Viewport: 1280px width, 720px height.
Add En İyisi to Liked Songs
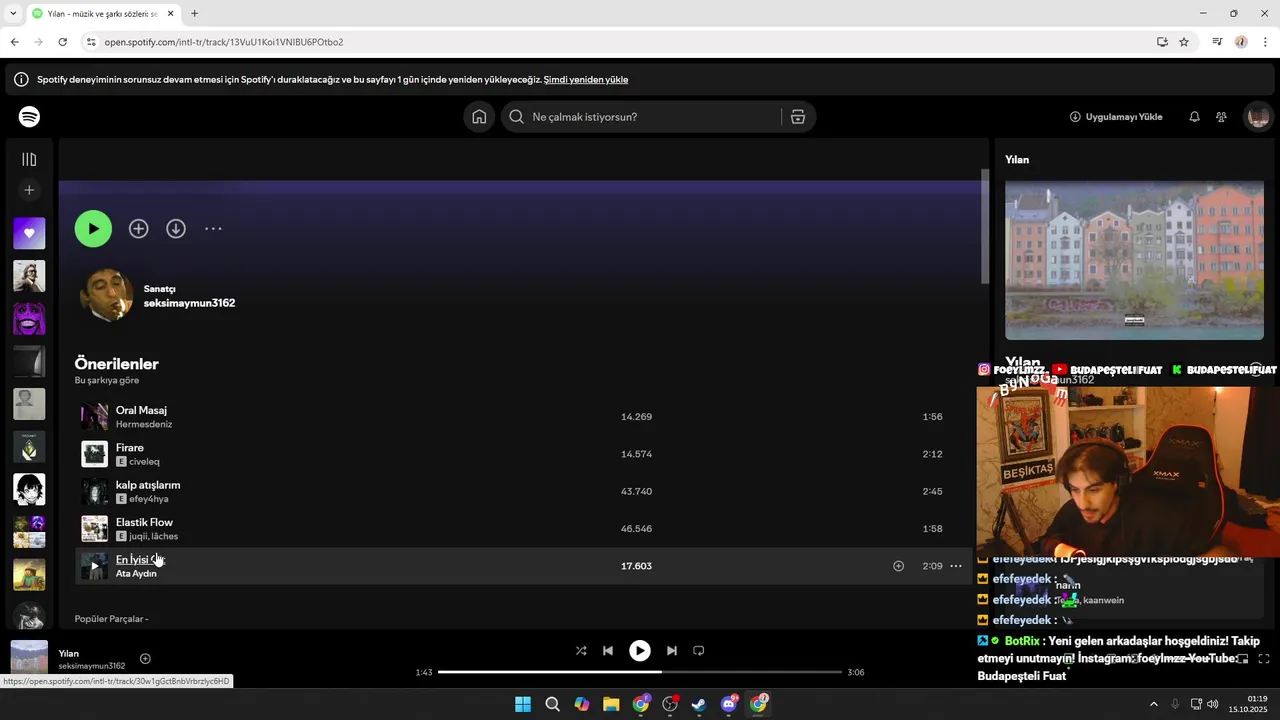pos(898,566)
